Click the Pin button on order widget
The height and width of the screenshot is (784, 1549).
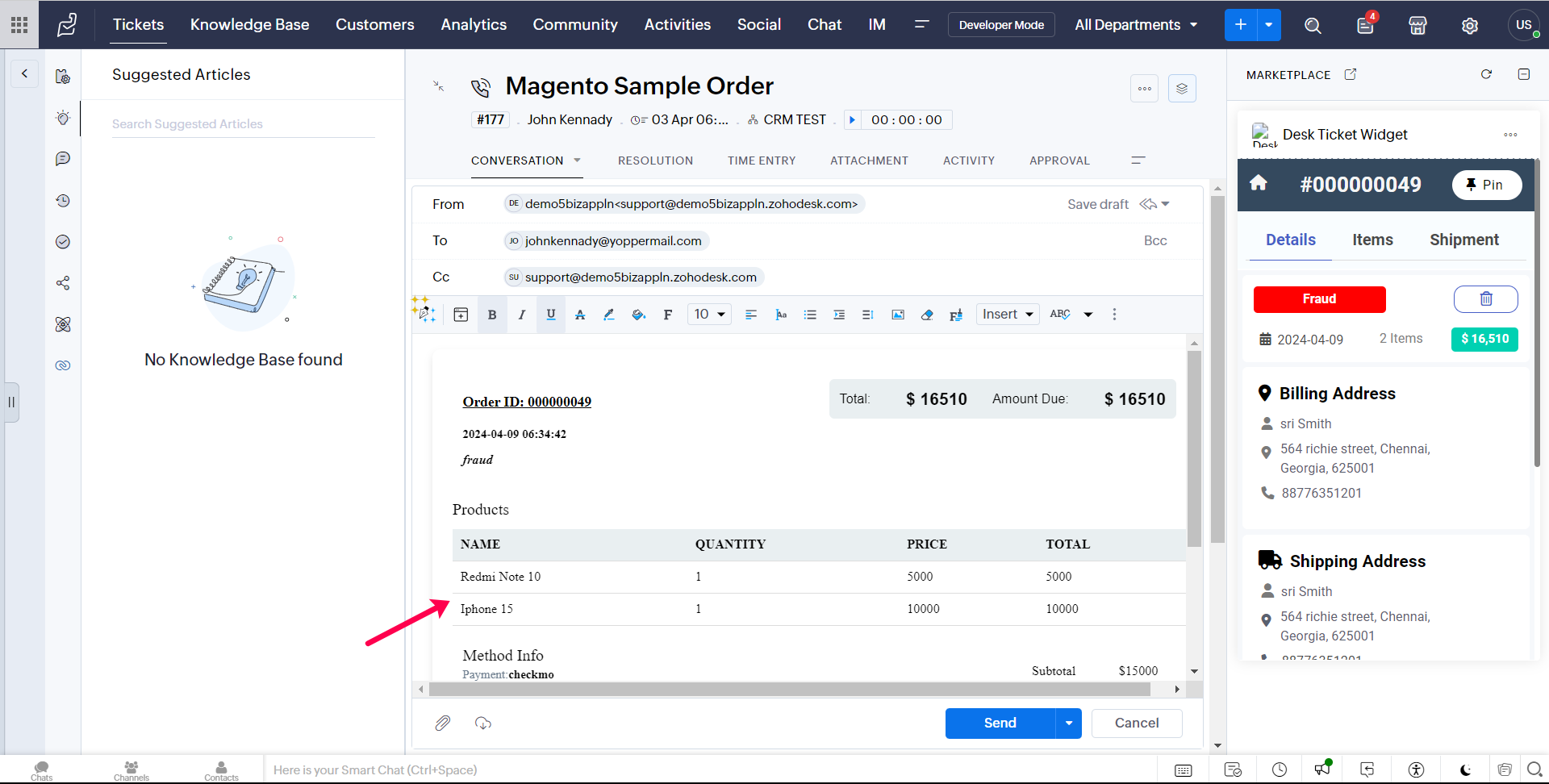1486,185
